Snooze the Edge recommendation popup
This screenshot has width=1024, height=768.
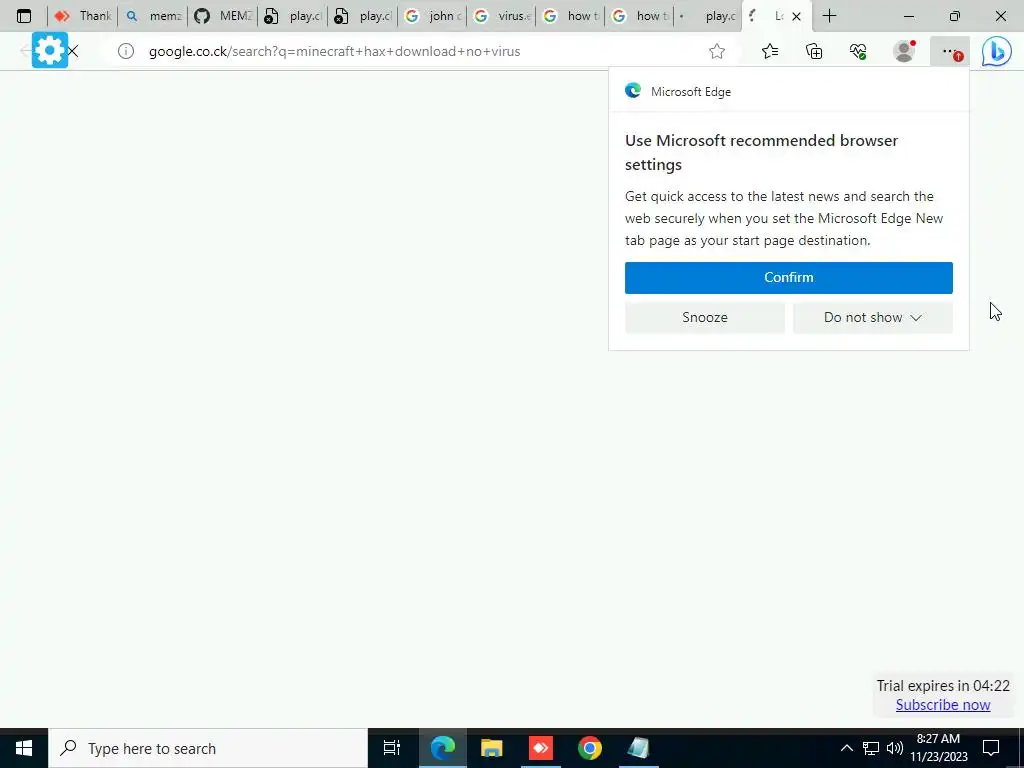pos(705,317)
